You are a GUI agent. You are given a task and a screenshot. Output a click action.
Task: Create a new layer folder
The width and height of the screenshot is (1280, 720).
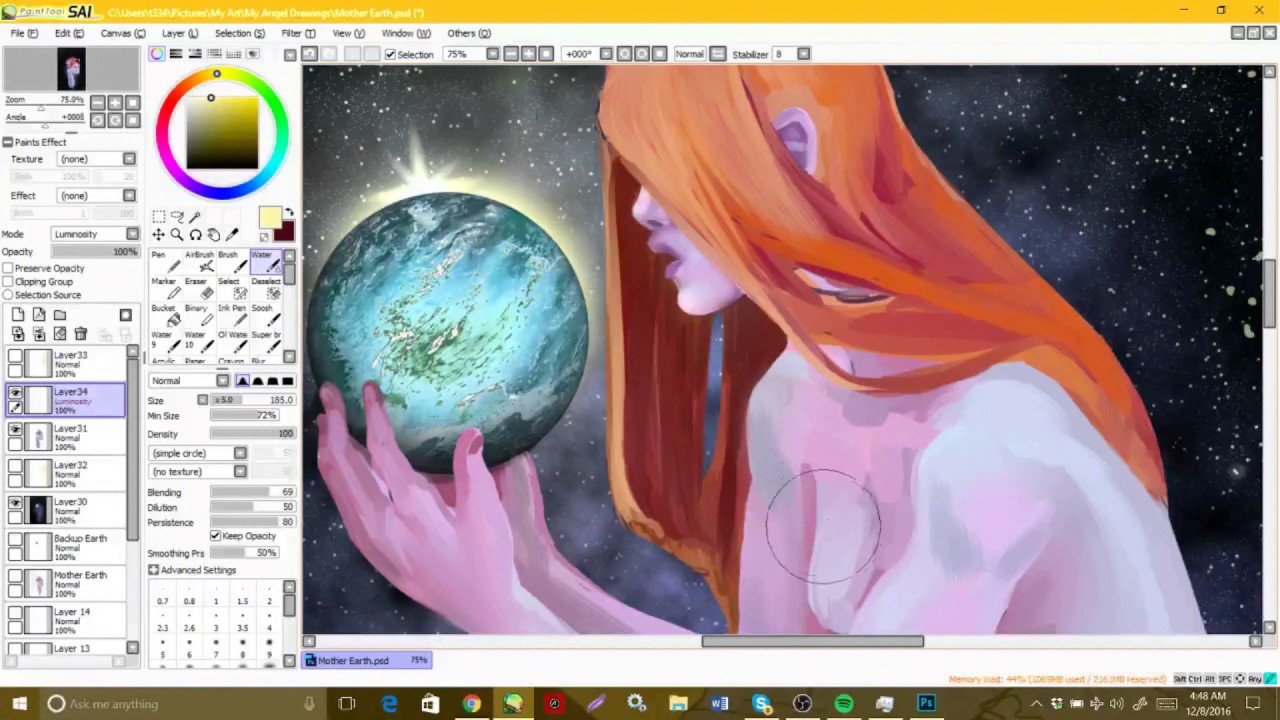[60, 315]
